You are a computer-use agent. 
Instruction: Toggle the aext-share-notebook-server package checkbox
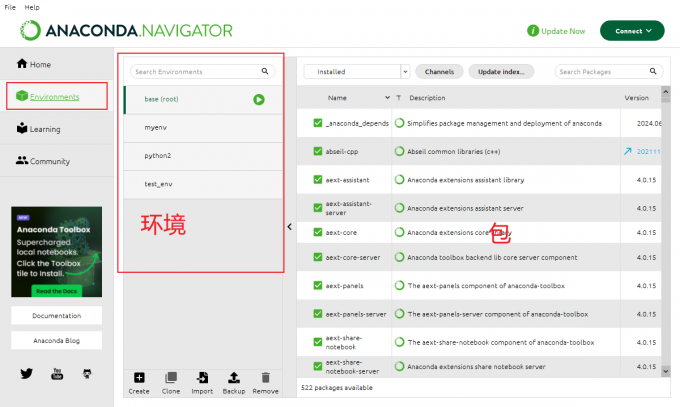[x=318, y=366]
